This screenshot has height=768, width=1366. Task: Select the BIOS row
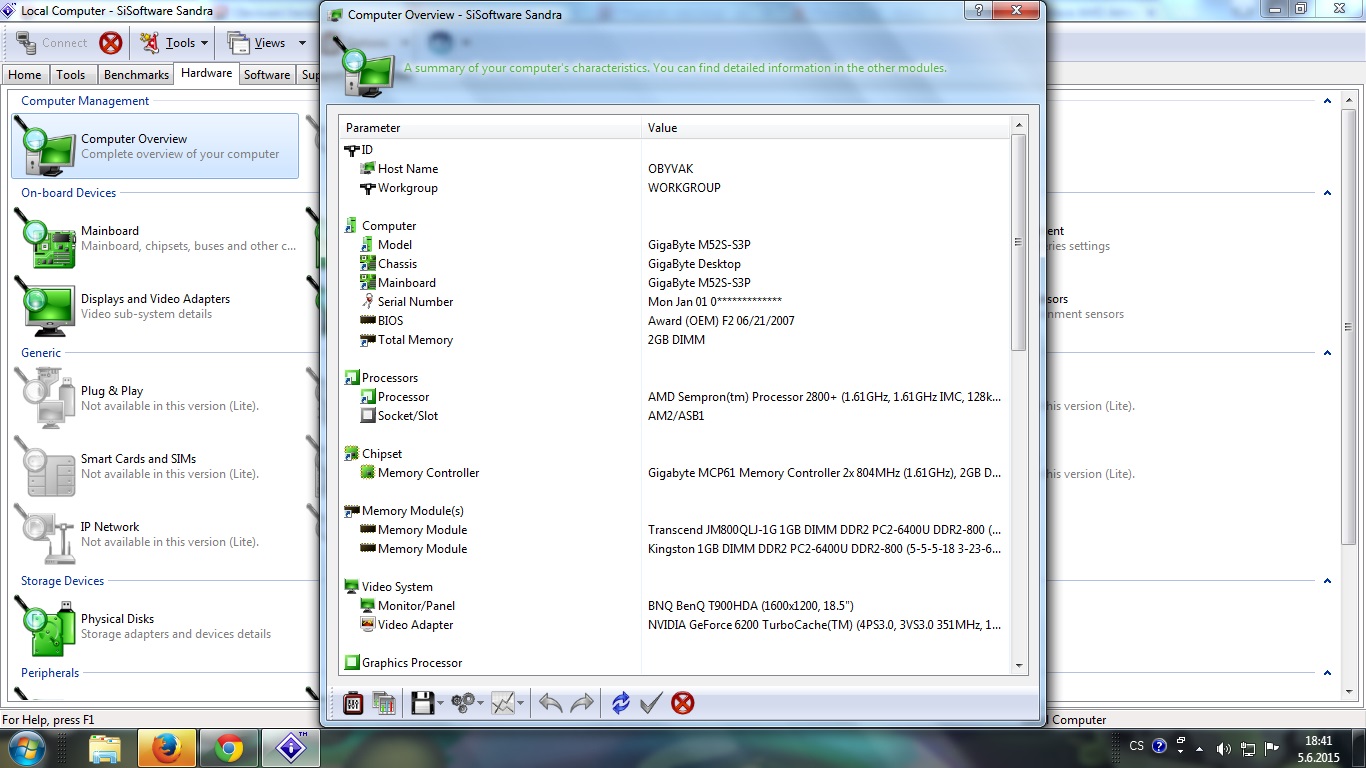[x=675, y=321]
